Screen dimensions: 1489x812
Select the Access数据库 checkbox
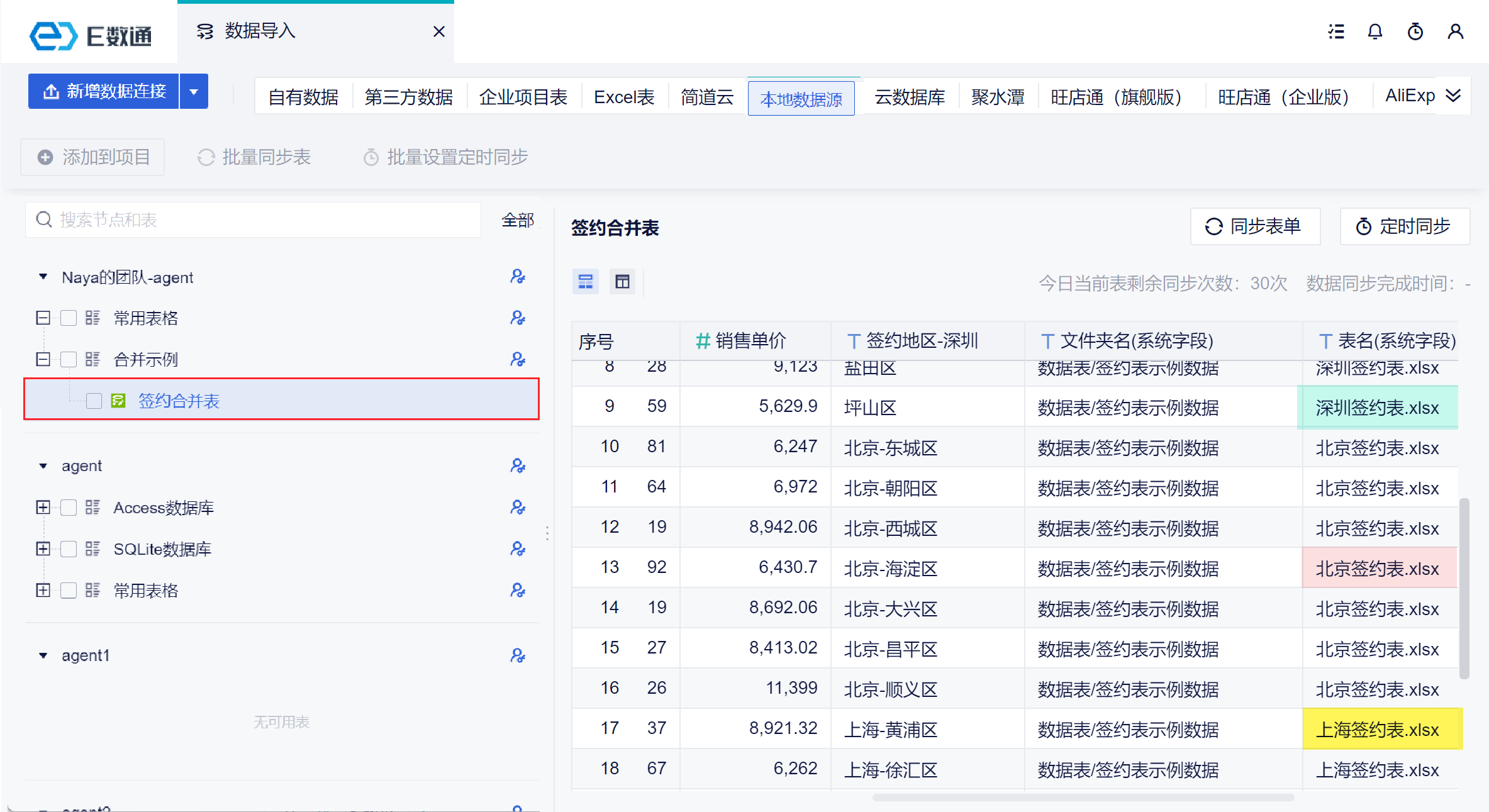click(69, 508)
